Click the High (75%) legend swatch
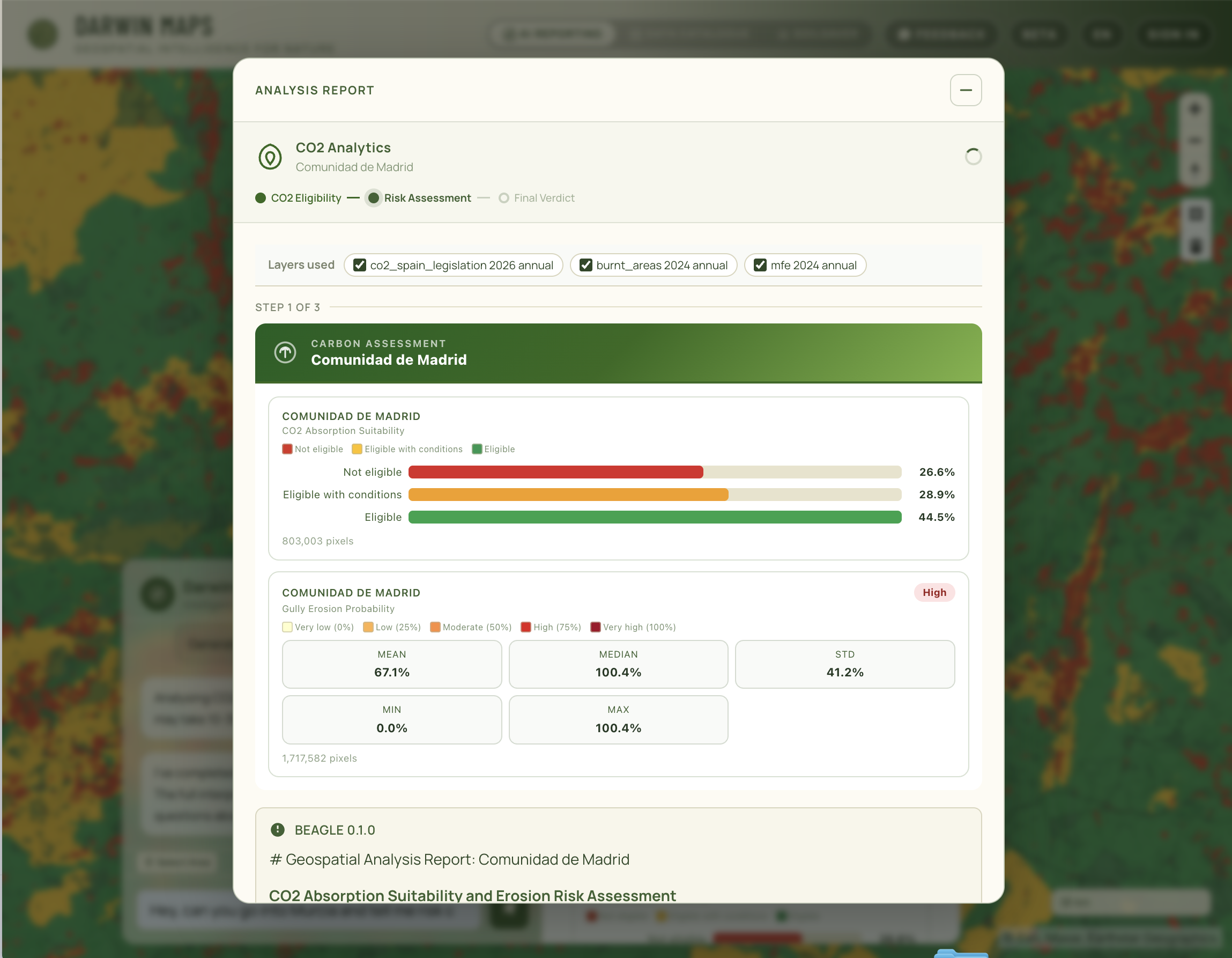1232x958 pixels. click(526, 628)
